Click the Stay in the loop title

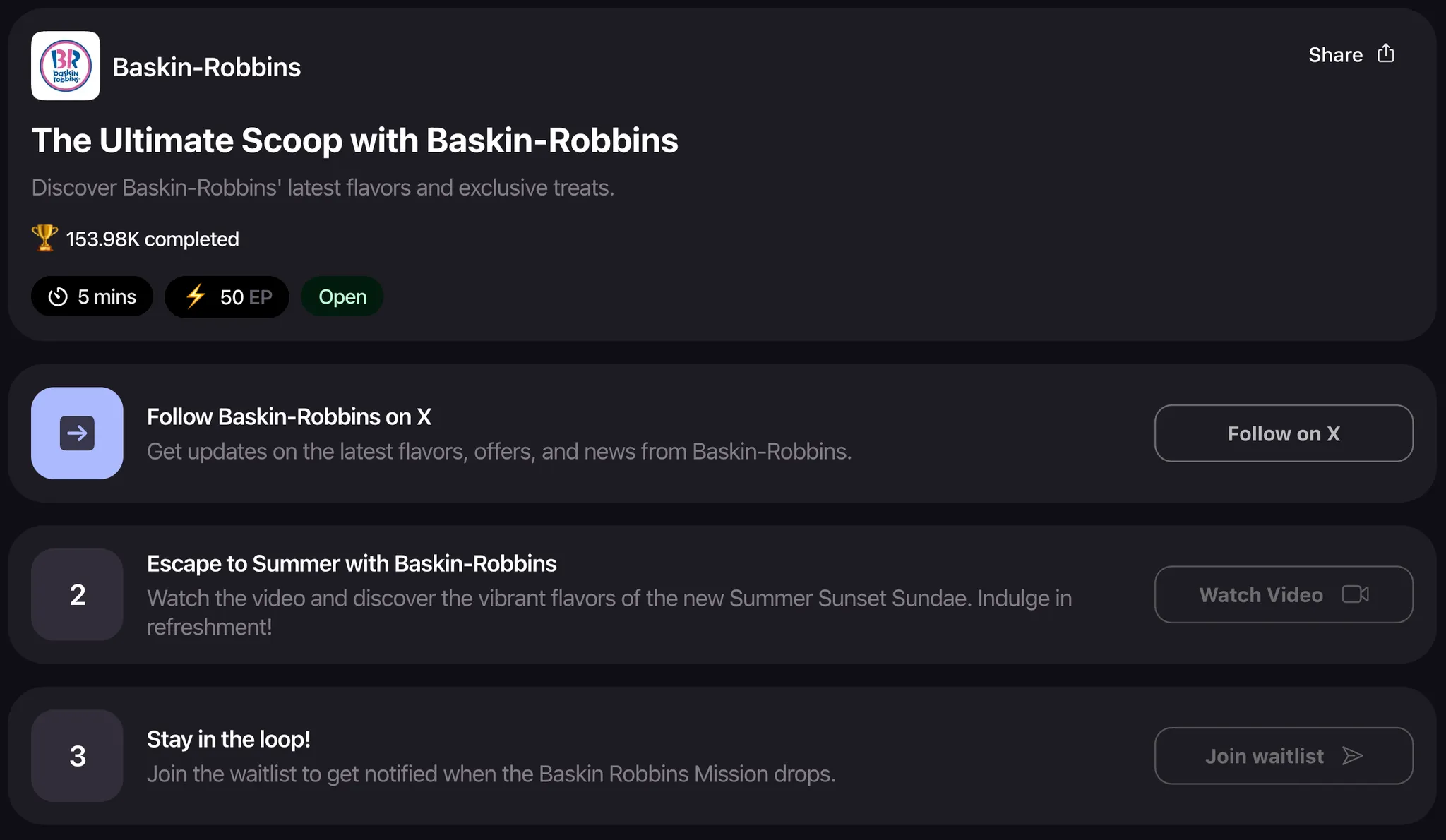[228, 739]
